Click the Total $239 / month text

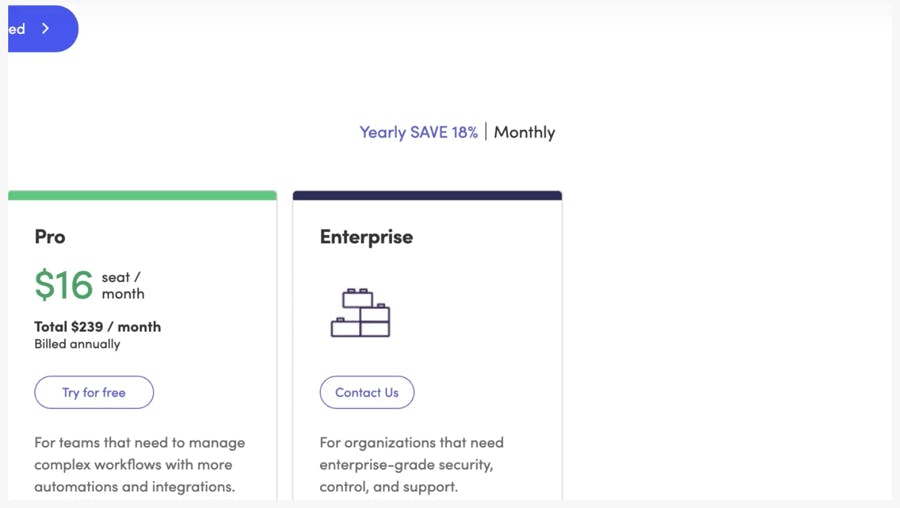coord(97,326)
